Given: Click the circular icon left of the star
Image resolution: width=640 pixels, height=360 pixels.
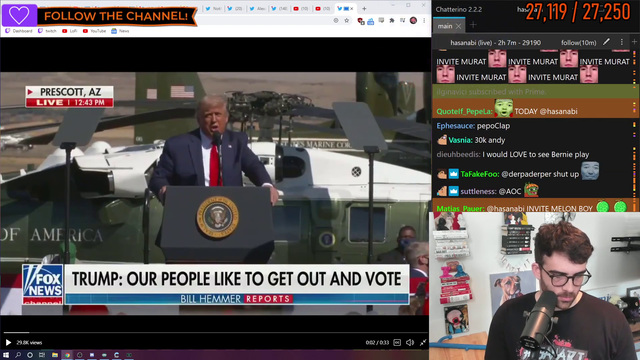Looking at the screenshot, I should (336, 20).
